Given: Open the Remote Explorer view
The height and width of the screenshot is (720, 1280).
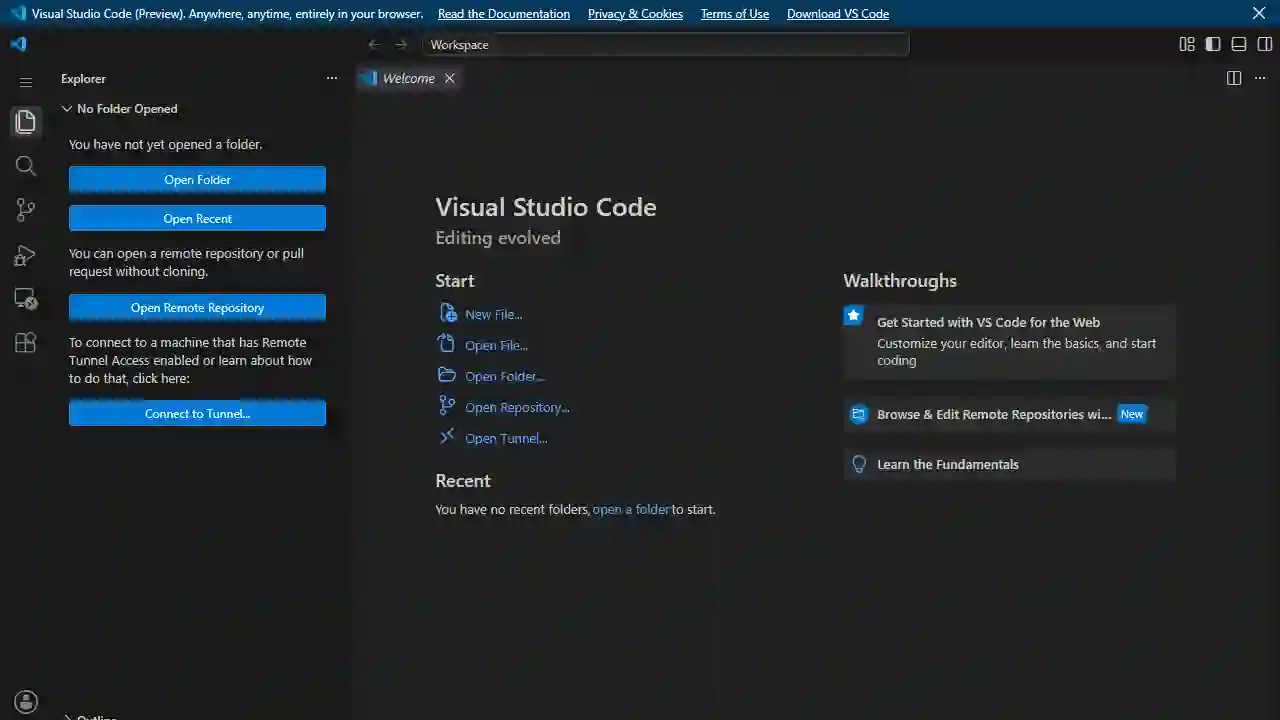Looking at the screenshot, I should click(26, 299).
